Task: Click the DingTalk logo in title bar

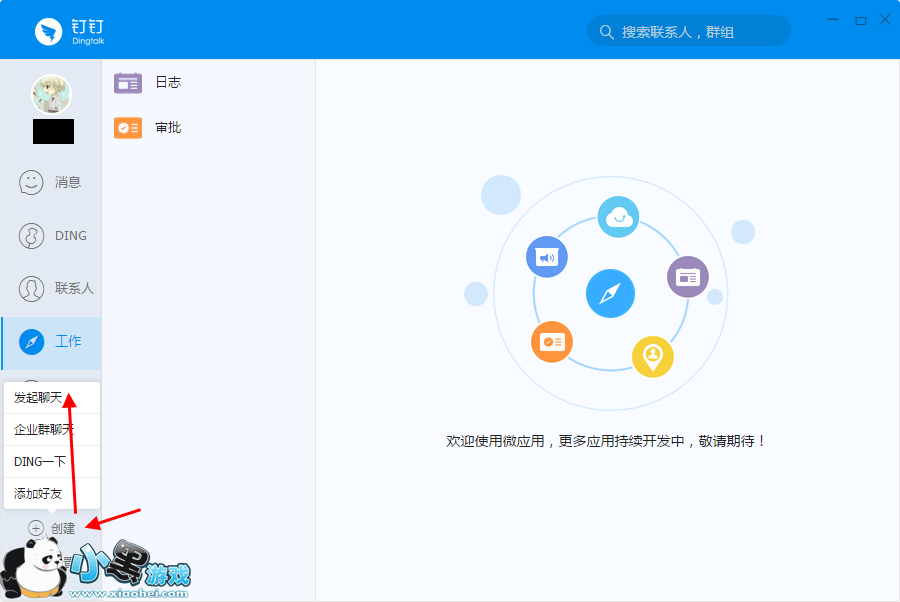Action: click(x=49, y=32)
